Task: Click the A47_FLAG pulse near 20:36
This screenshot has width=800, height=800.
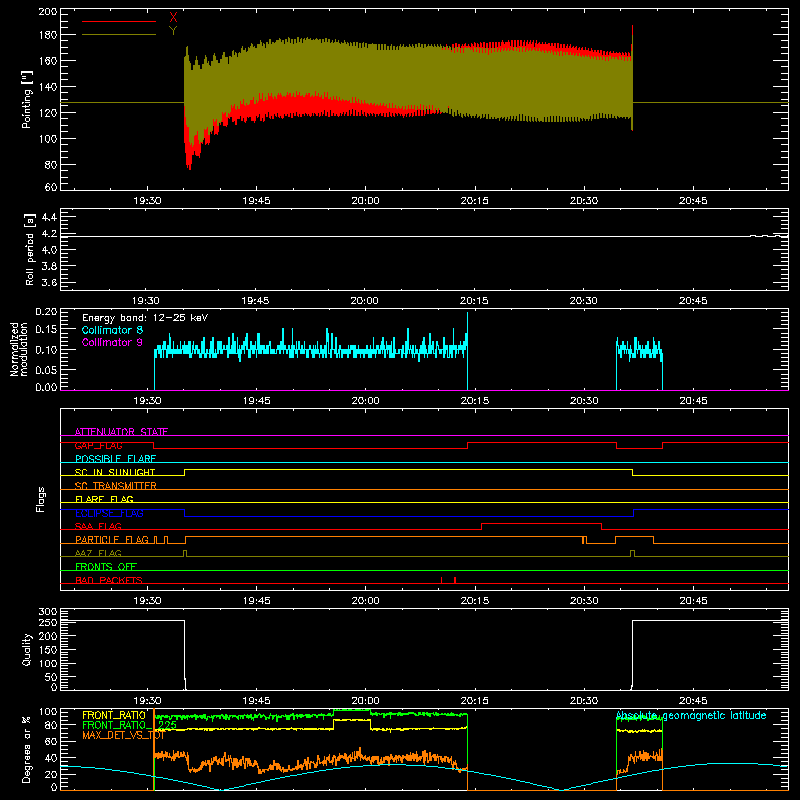Action: (633, 553)
